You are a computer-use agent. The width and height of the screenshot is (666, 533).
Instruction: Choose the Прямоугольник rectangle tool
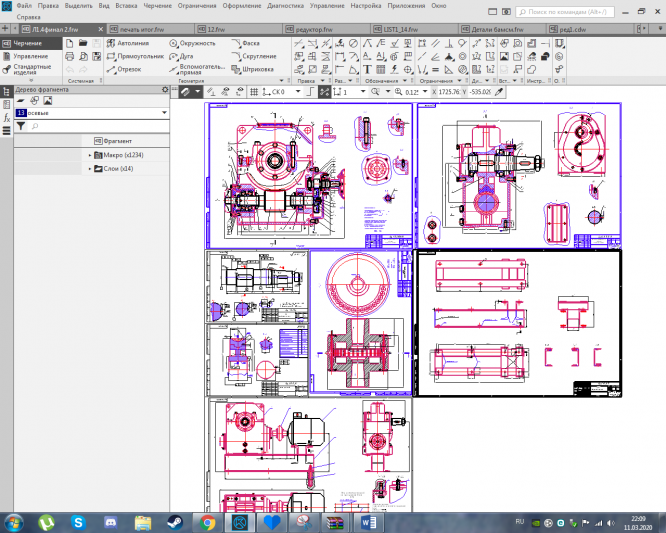point(135,57)
